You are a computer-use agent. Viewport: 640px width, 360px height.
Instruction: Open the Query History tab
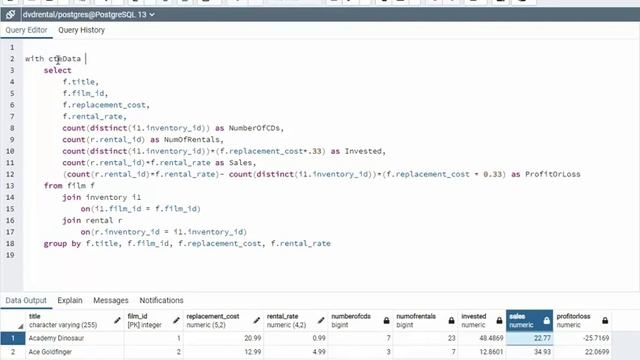(x=81, y=30)
